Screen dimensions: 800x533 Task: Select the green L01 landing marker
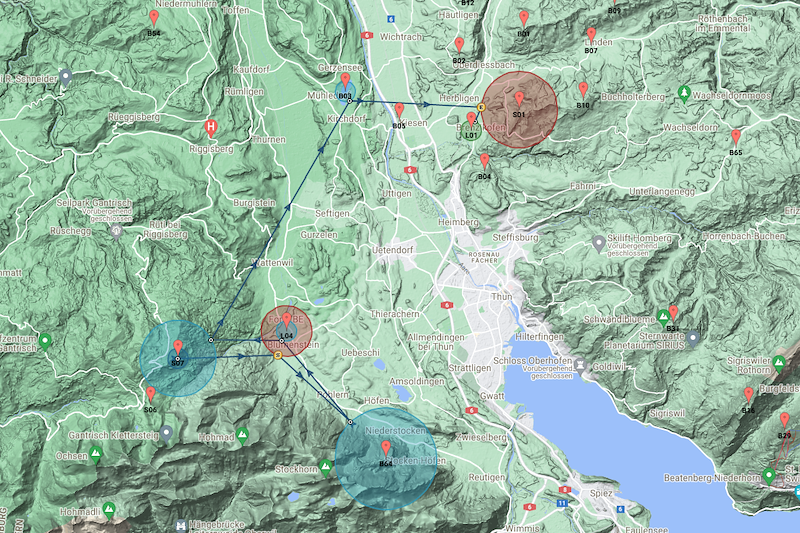click(471, 122)
